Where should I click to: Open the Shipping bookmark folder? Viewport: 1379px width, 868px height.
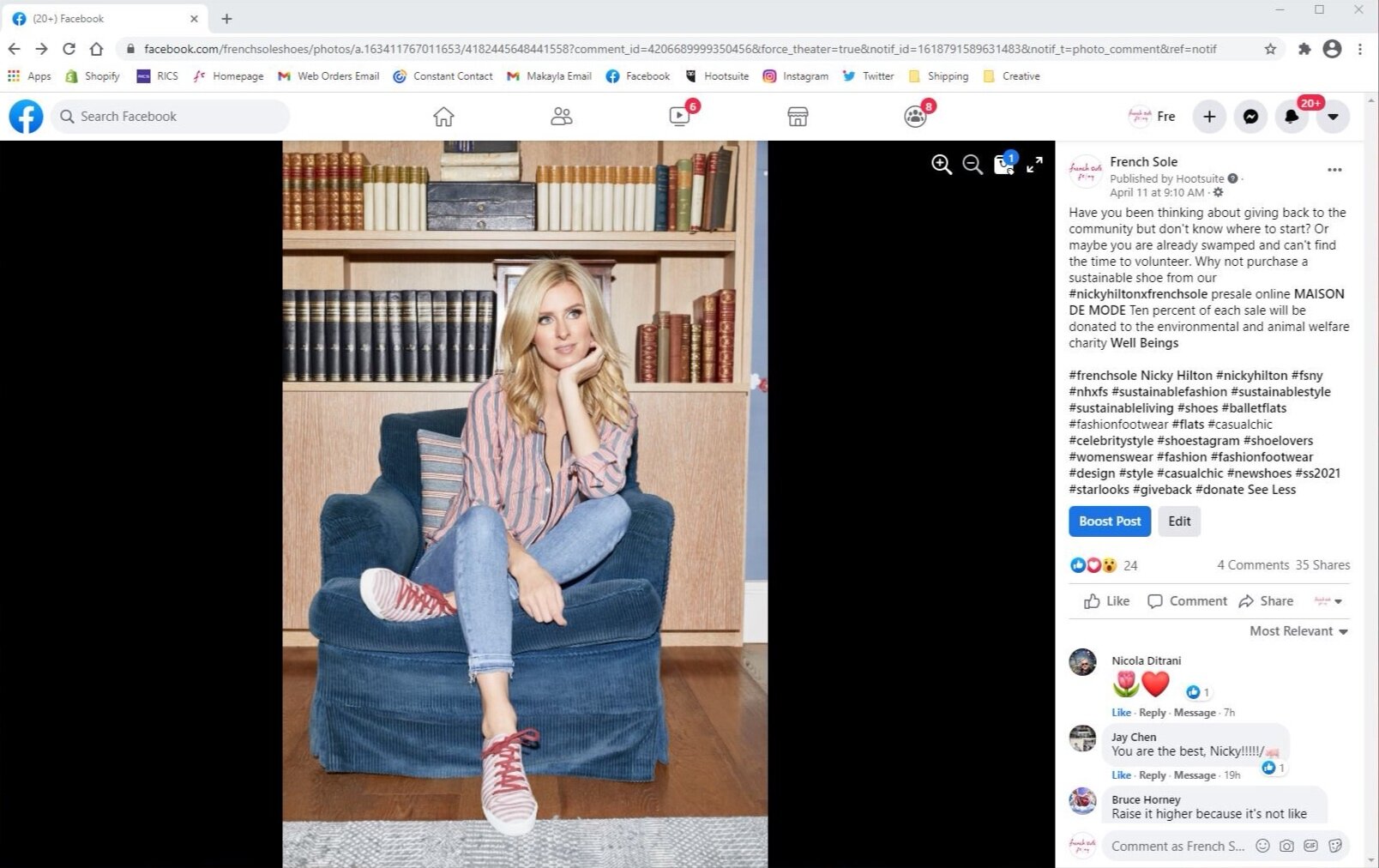938,76
